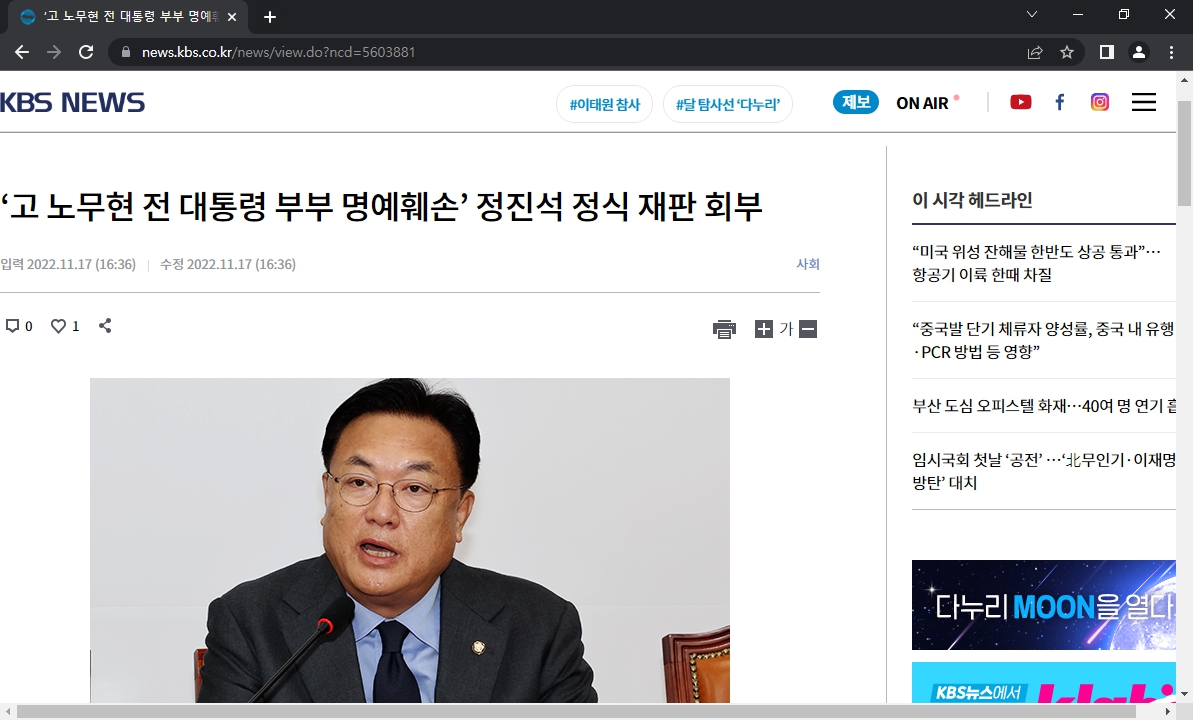1193x720 pixels.
Task: Open KBS Instagram icon
Action: pos(1099,102)
